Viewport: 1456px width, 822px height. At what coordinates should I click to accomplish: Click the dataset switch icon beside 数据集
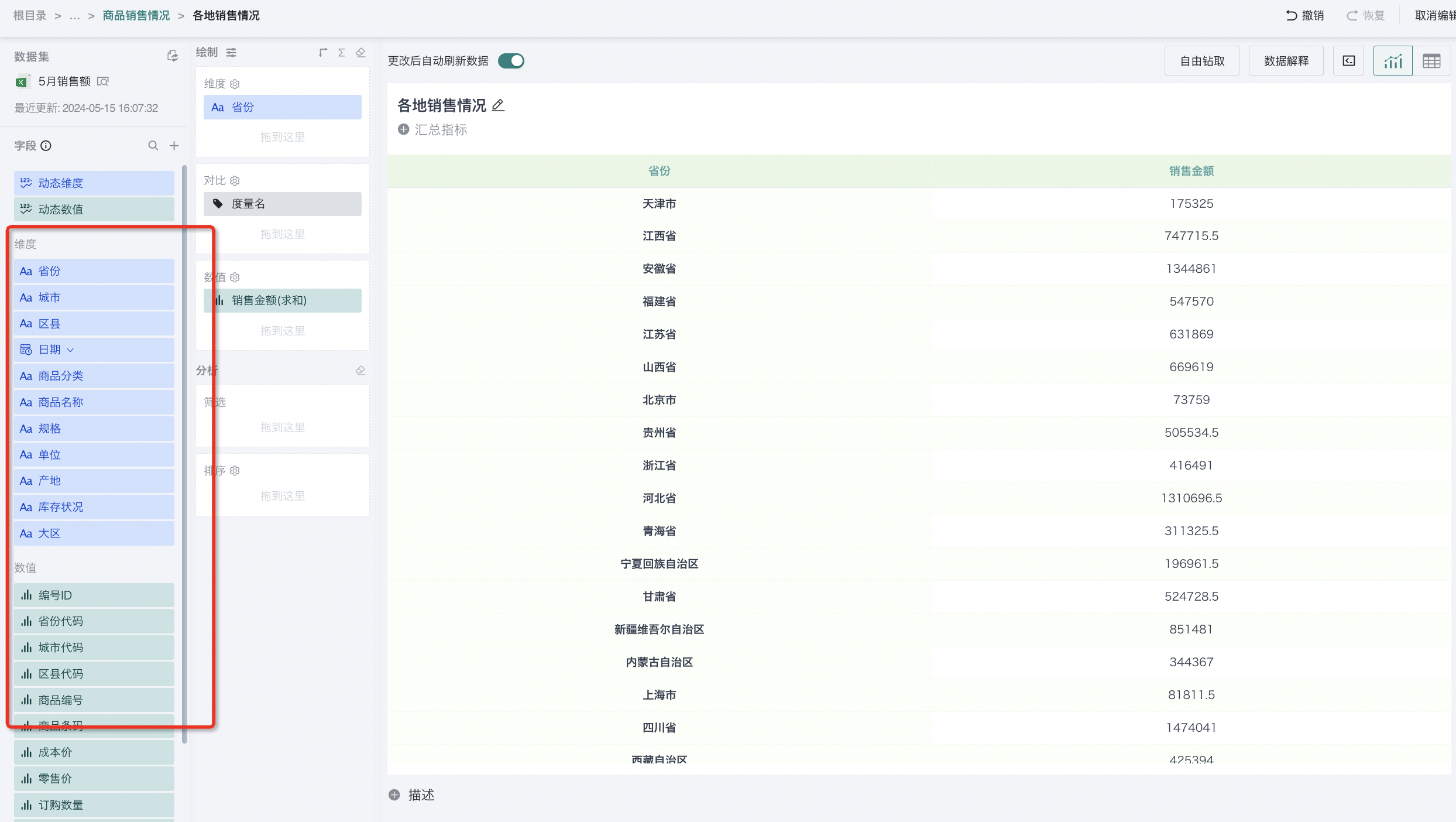pyautogui.click(x=172, y=56)
